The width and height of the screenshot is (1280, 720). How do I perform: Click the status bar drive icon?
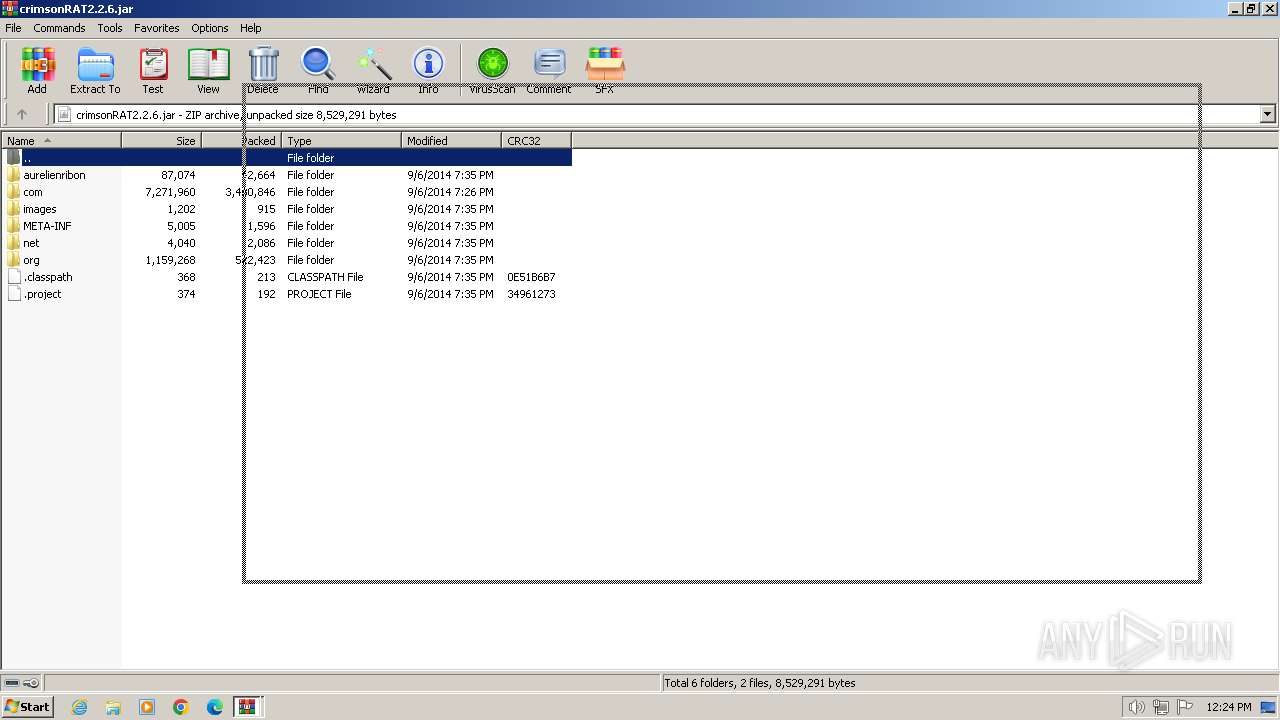click(x=13, y=683)
